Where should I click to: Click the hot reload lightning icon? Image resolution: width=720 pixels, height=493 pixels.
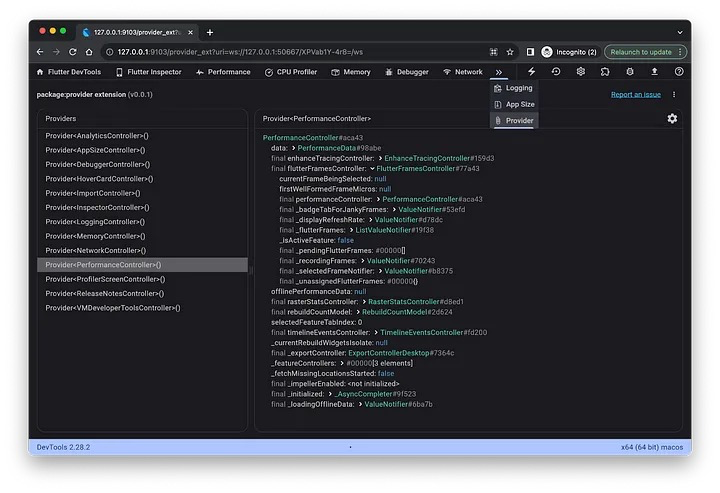[x=531, y=72]
